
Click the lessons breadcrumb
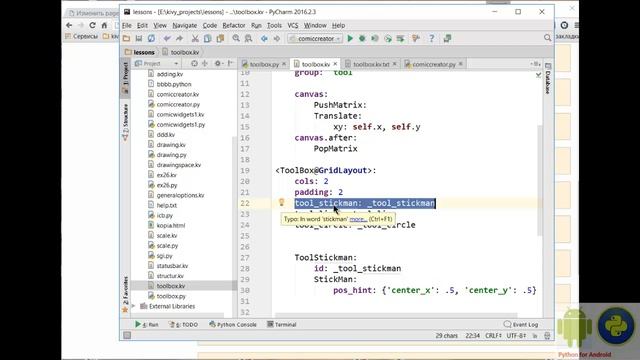140,52
